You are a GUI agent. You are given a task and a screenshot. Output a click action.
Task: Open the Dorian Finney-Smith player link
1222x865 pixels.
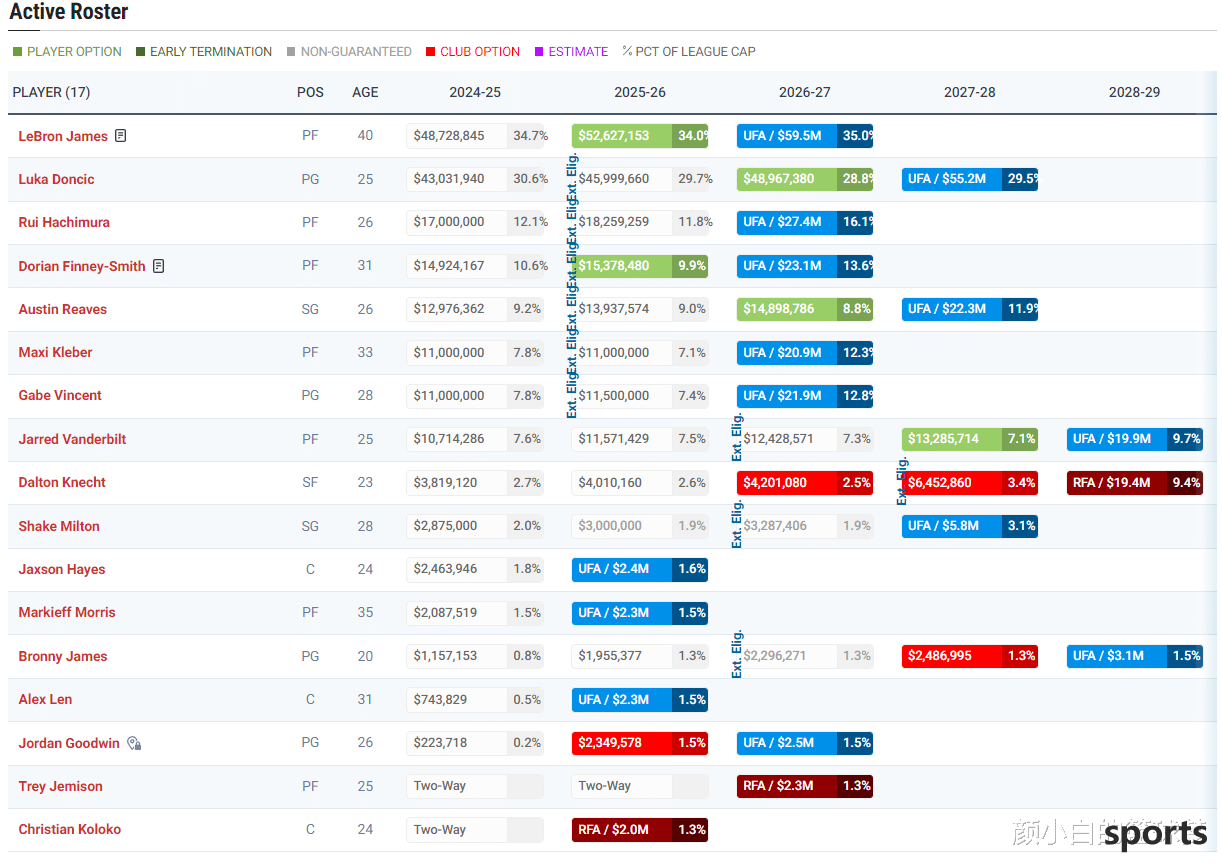[82, 266]
